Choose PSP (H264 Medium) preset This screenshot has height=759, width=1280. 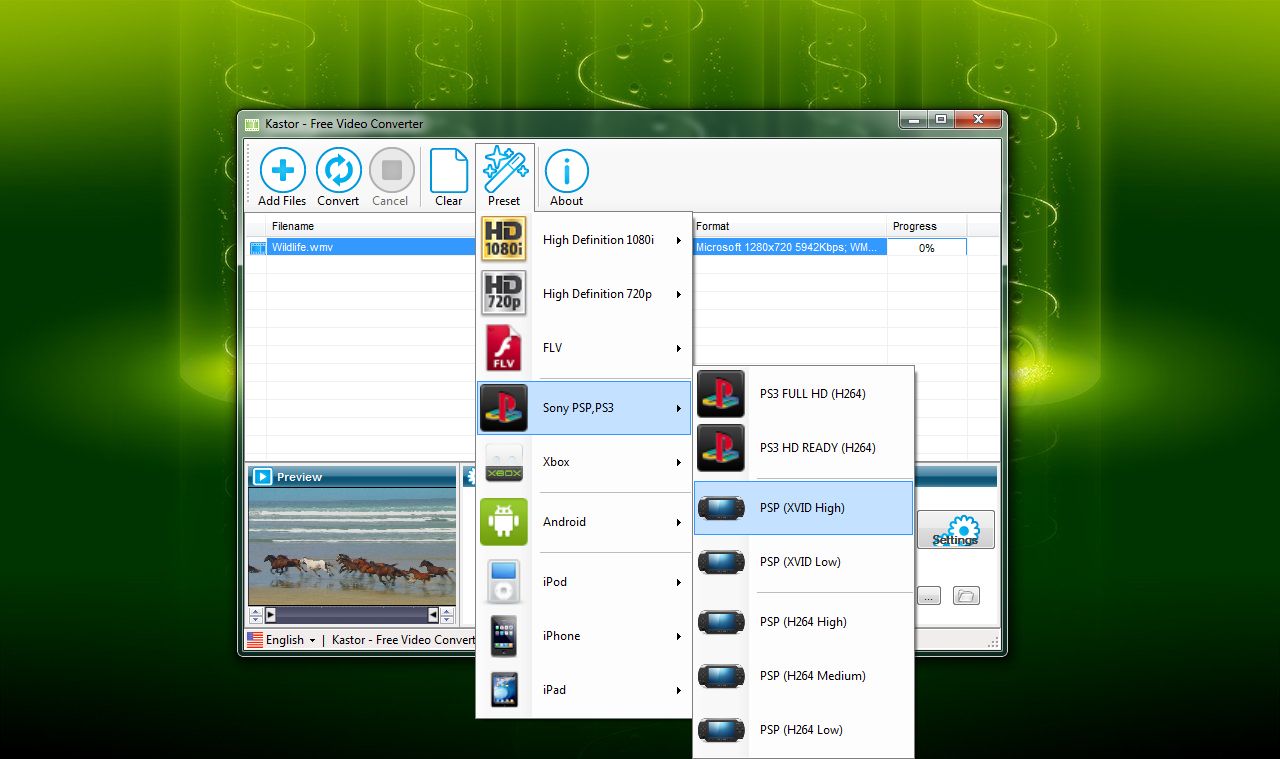(804, 676)
